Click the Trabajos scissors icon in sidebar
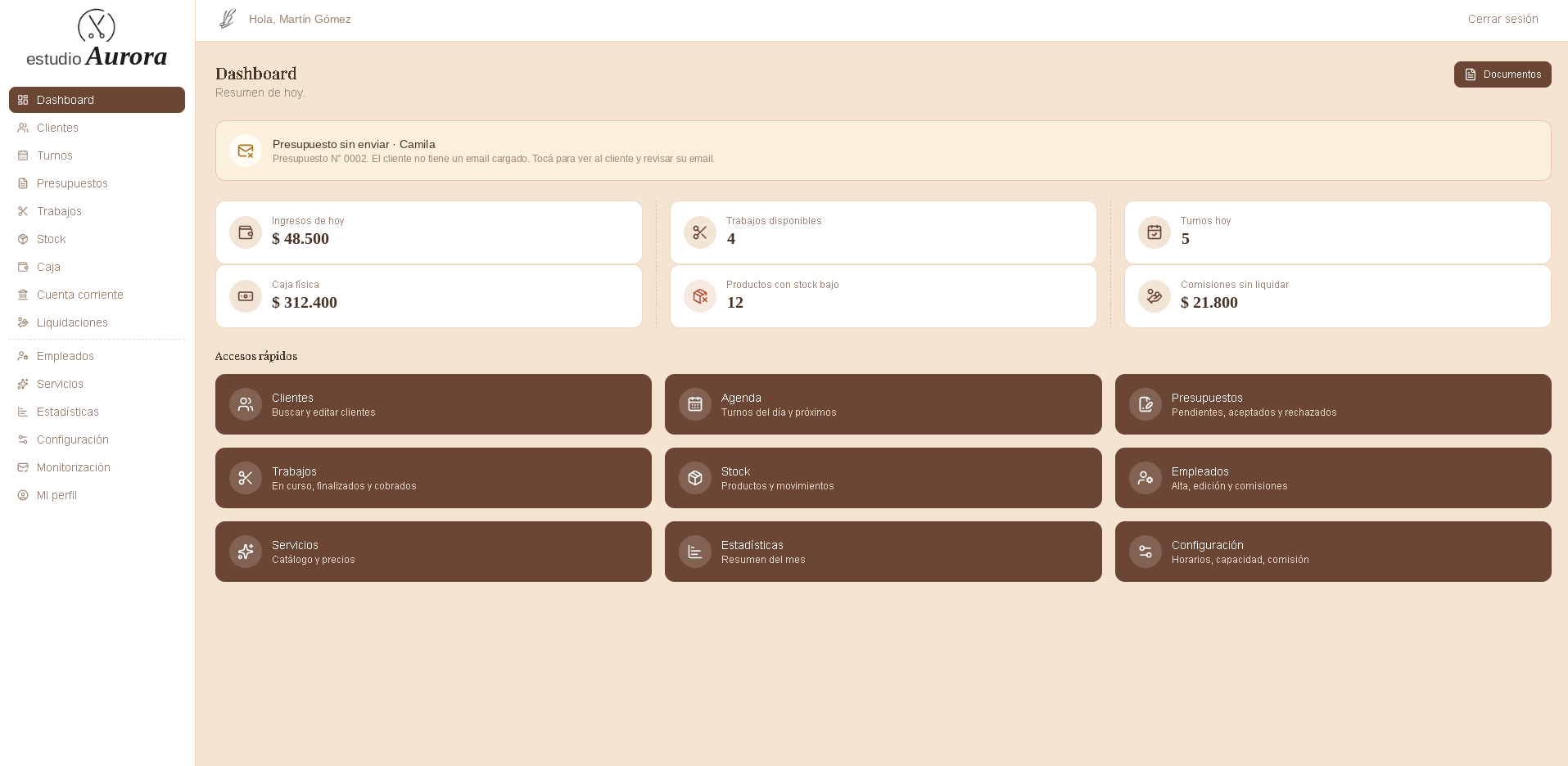This screenshot has height=766, width=1568. [23, 211]
